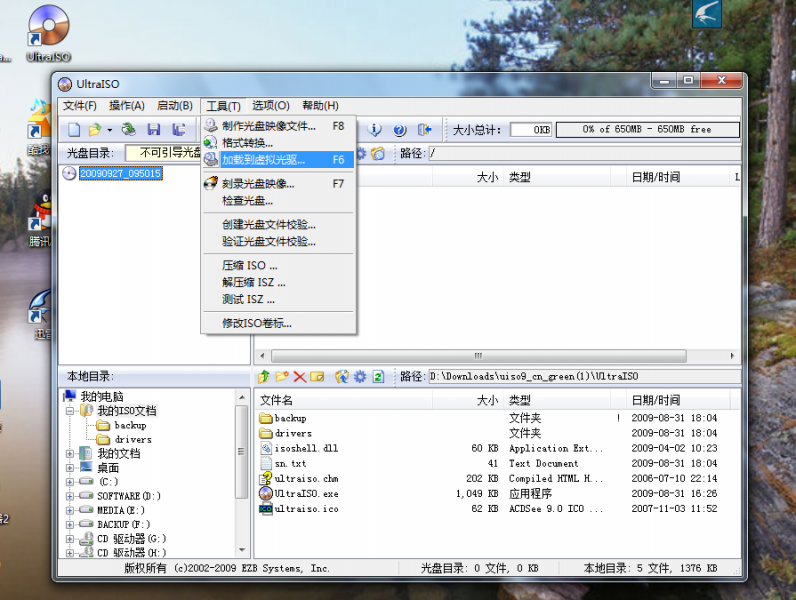Click the add-to-image icon in local toolbar
The image size is (796, 600).
tap(342, 377)
